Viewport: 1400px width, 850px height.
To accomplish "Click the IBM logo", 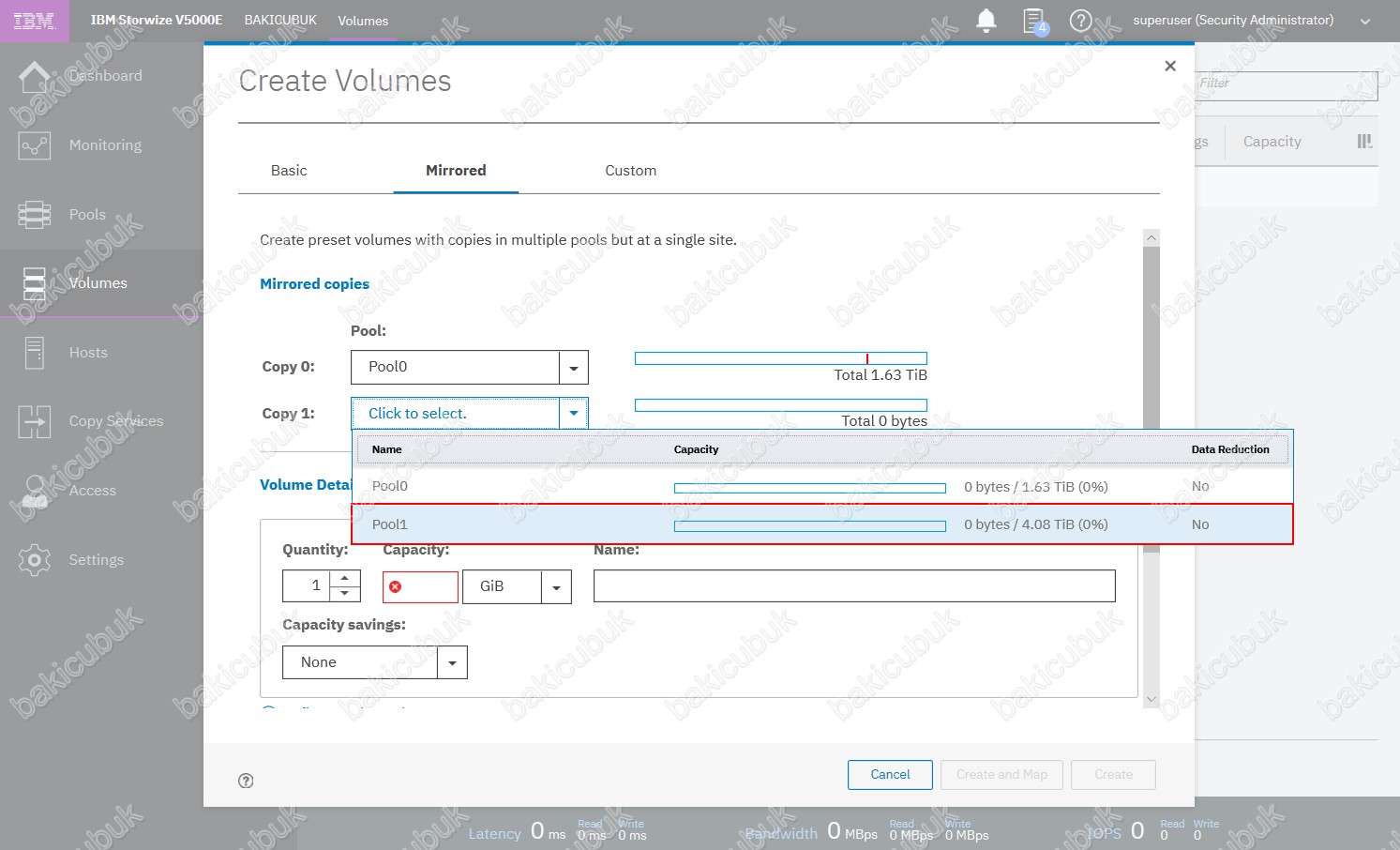I will point(35,21).
